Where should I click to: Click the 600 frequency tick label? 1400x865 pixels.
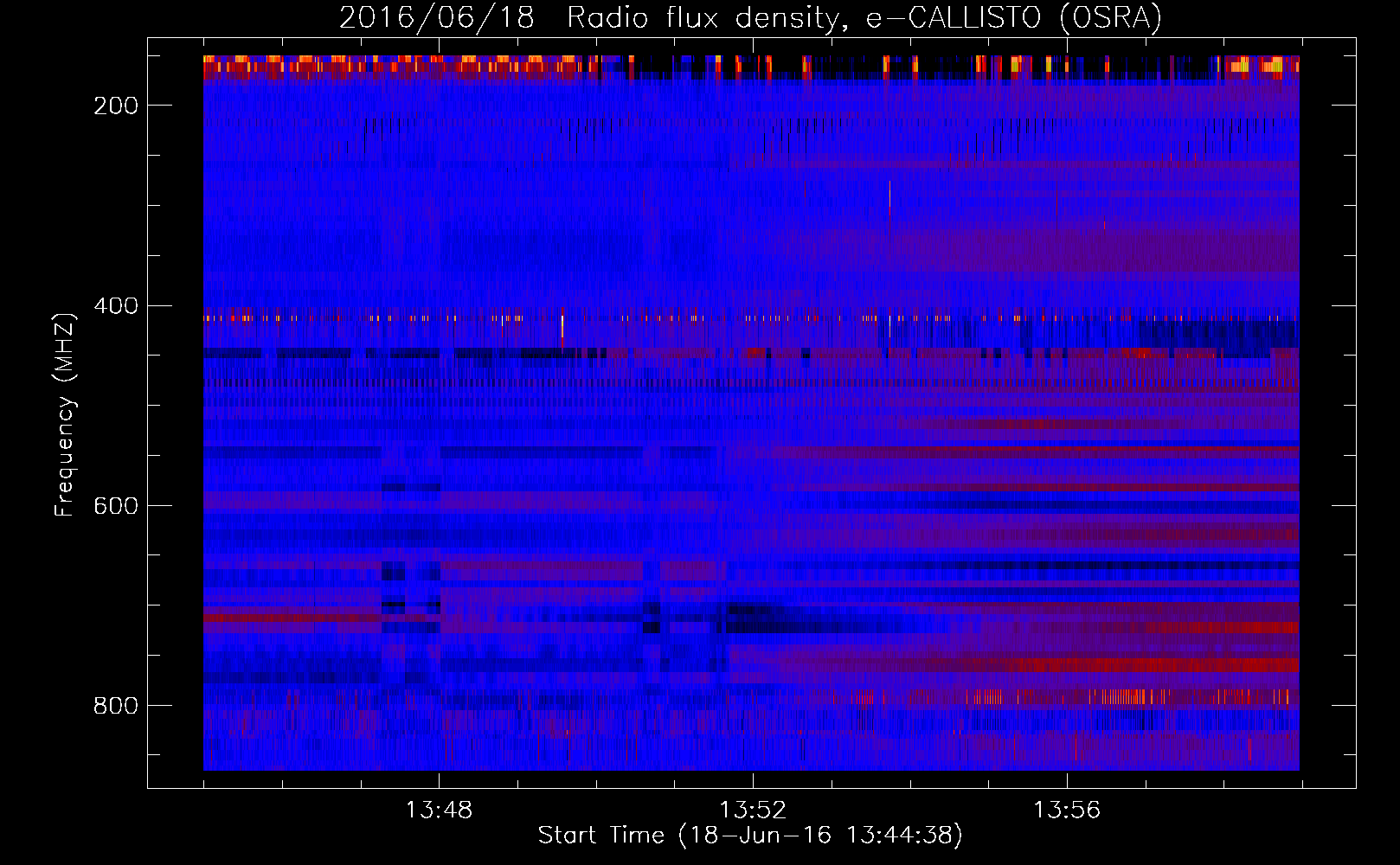[x=116, y=506]
